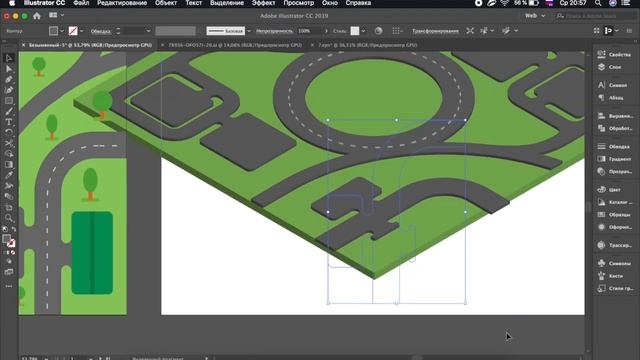Viewport: 640px width, 360px height.
Task: Select the Selection tool (black arrow)
Action: point(9,58)
